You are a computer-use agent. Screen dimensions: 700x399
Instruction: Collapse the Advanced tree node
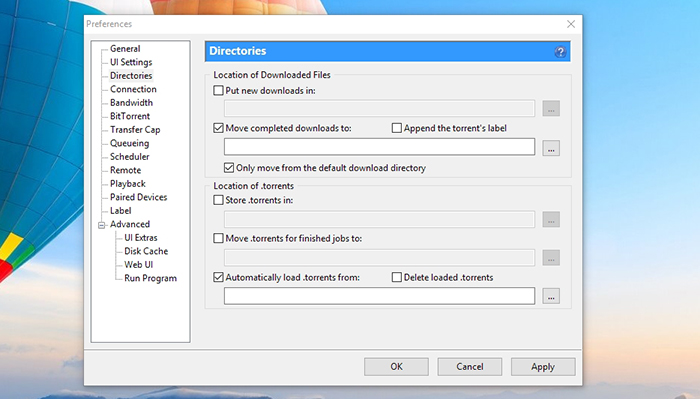[x=102, y=225]
